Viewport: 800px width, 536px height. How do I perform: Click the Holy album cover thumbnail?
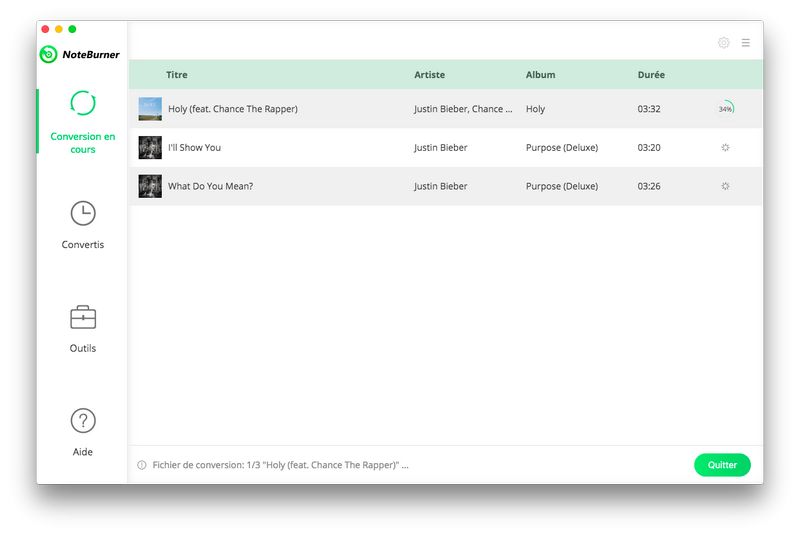[150, 109]
